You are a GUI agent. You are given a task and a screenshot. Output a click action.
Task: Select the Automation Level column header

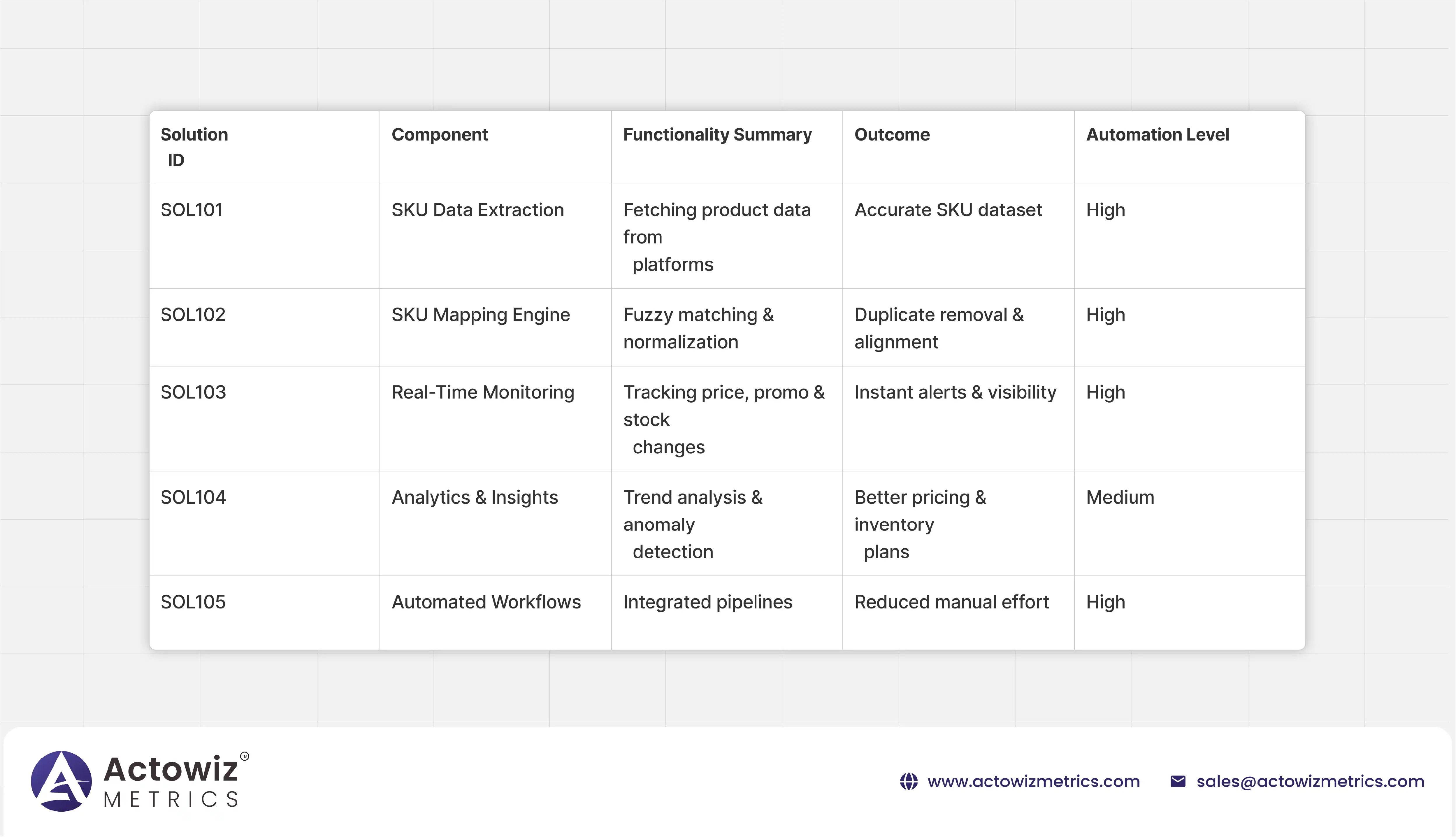pyautogui.click(x=1157, y=134)
